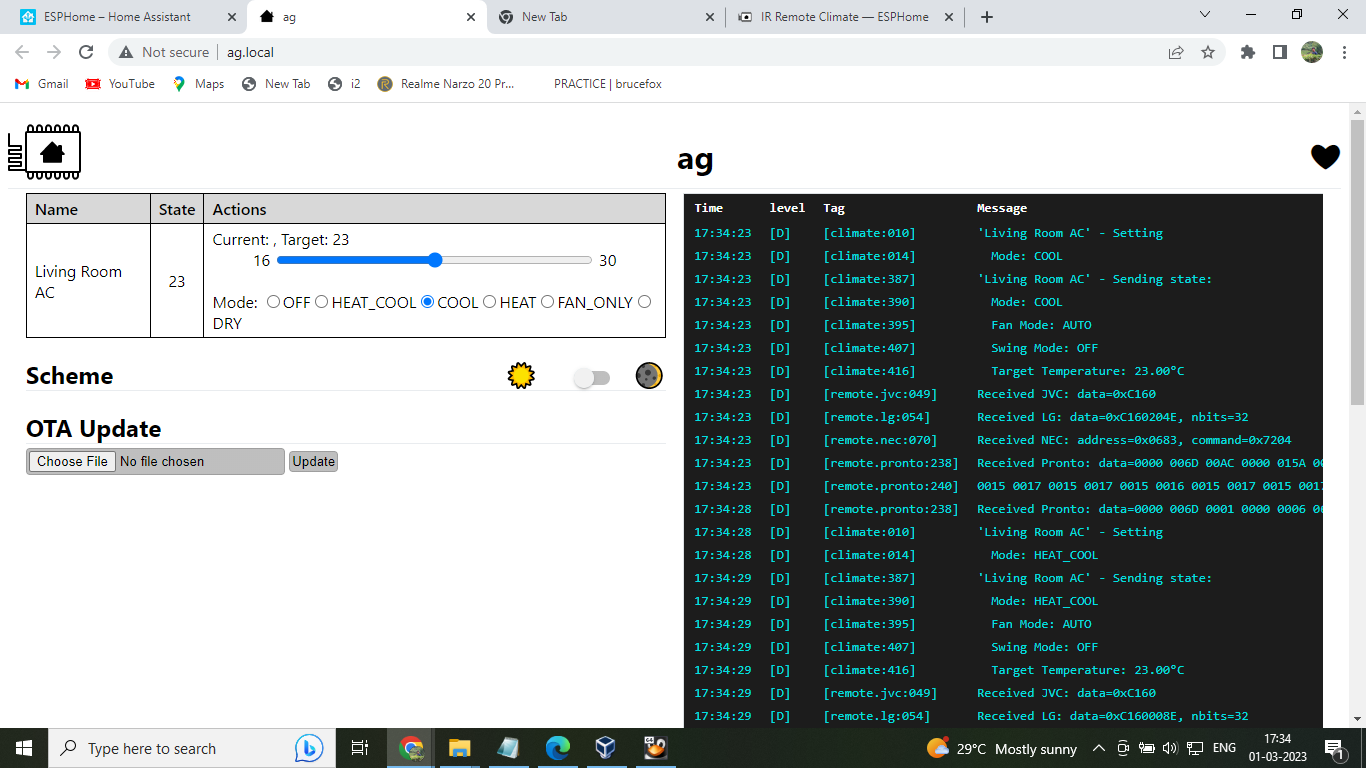Image resolution: width=1366 pixels, height=768 pixels.
Task: Click the ESPHome chip logo icon
Action: click(45, 153)
